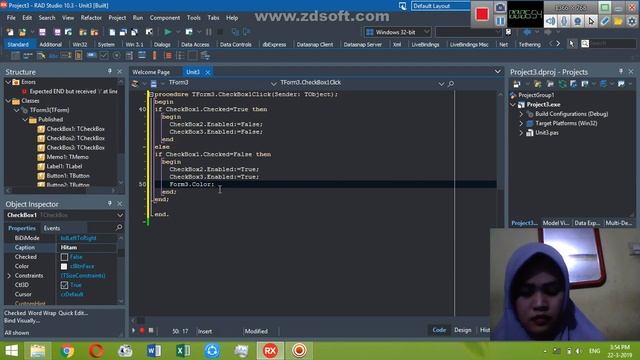Click the Run (green play) toolbar icon
Viewport: 640px width, 360px height.
click(168, 32)
